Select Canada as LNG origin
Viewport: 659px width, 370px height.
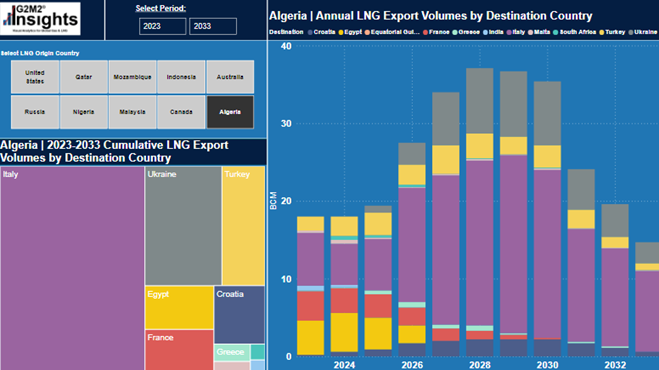tap(181, 112)
